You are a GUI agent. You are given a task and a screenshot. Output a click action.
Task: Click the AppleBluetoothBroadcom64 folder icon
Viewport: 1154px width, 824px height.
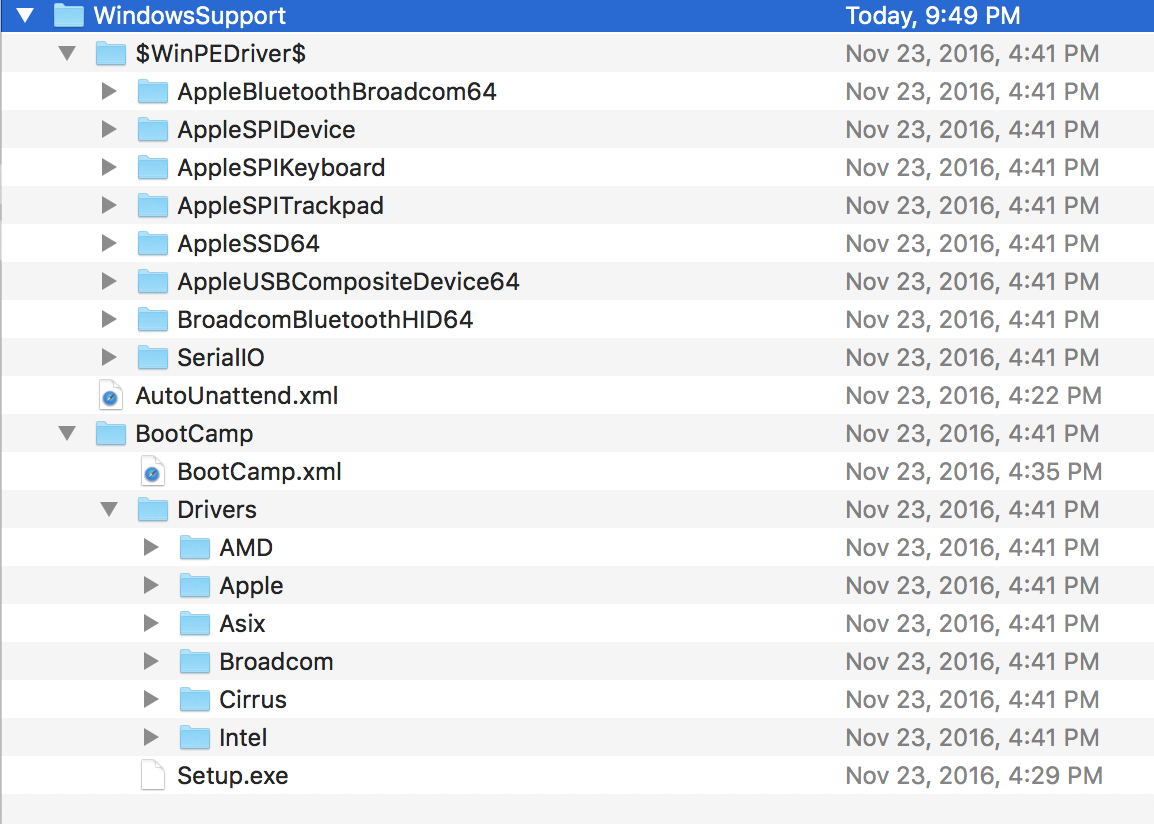[x=153, y=91]
